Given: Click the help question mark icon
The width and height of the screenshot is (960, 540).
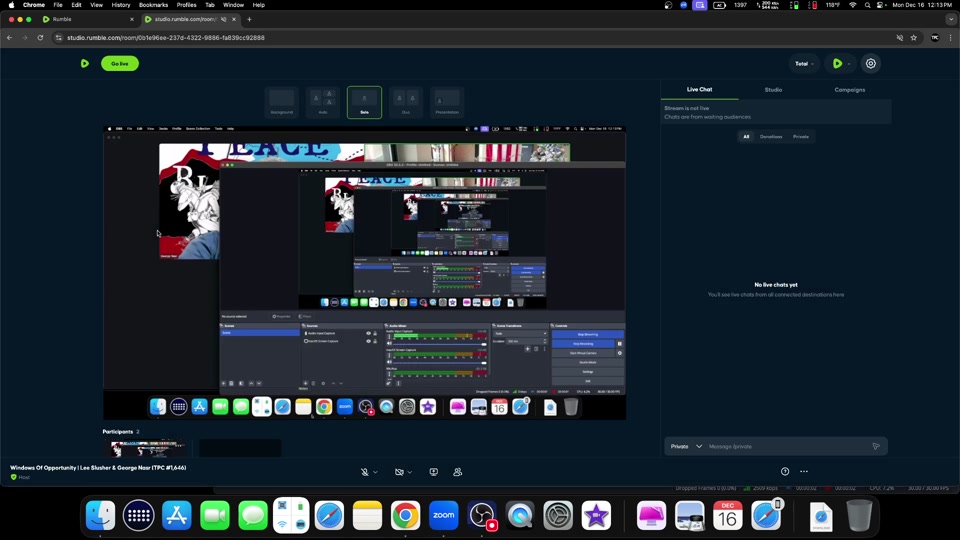Looking at the screenshot, I should (785, 472).
